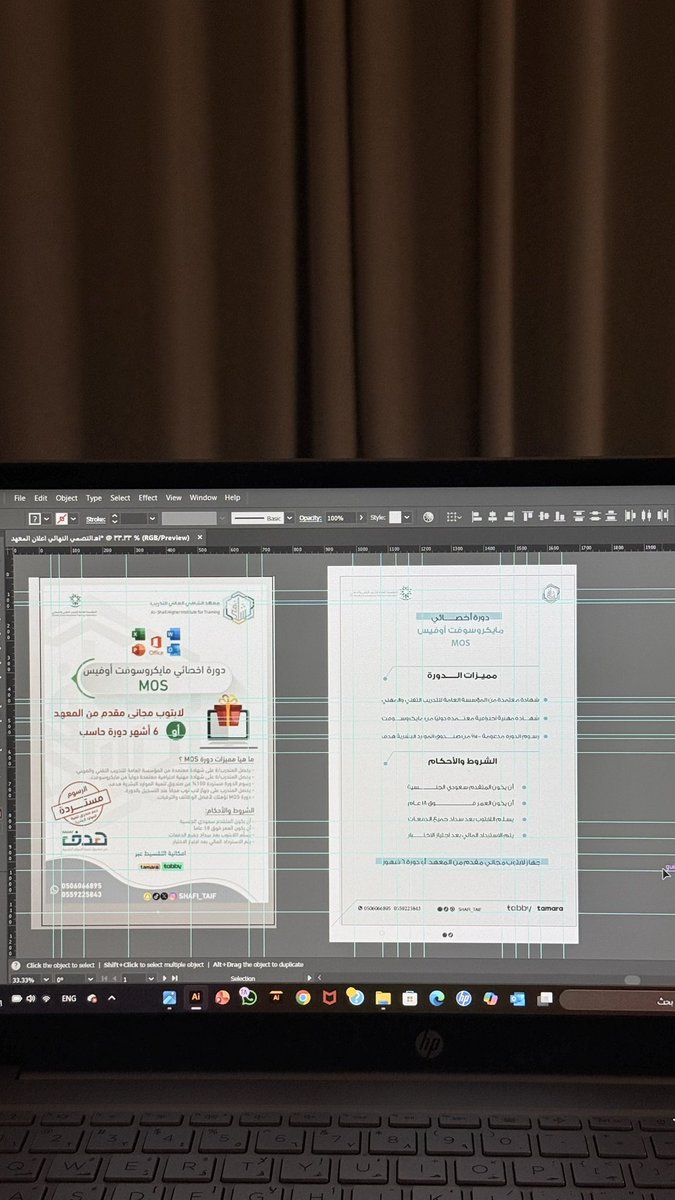This screenshot has width=675, height=1200.
Task: Click the help question mark icon in status bar
Action: tap(16, 965)
